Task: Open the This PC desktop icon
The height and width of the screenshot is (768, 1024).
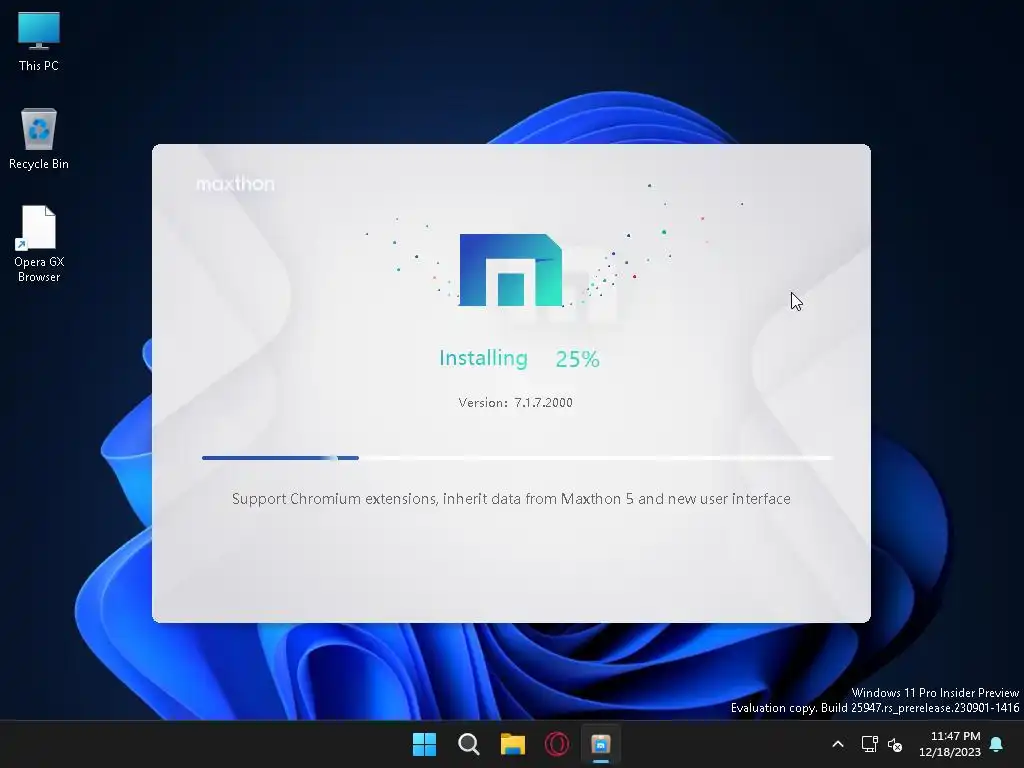Action: pyautogui.click(x=39, y=41)
